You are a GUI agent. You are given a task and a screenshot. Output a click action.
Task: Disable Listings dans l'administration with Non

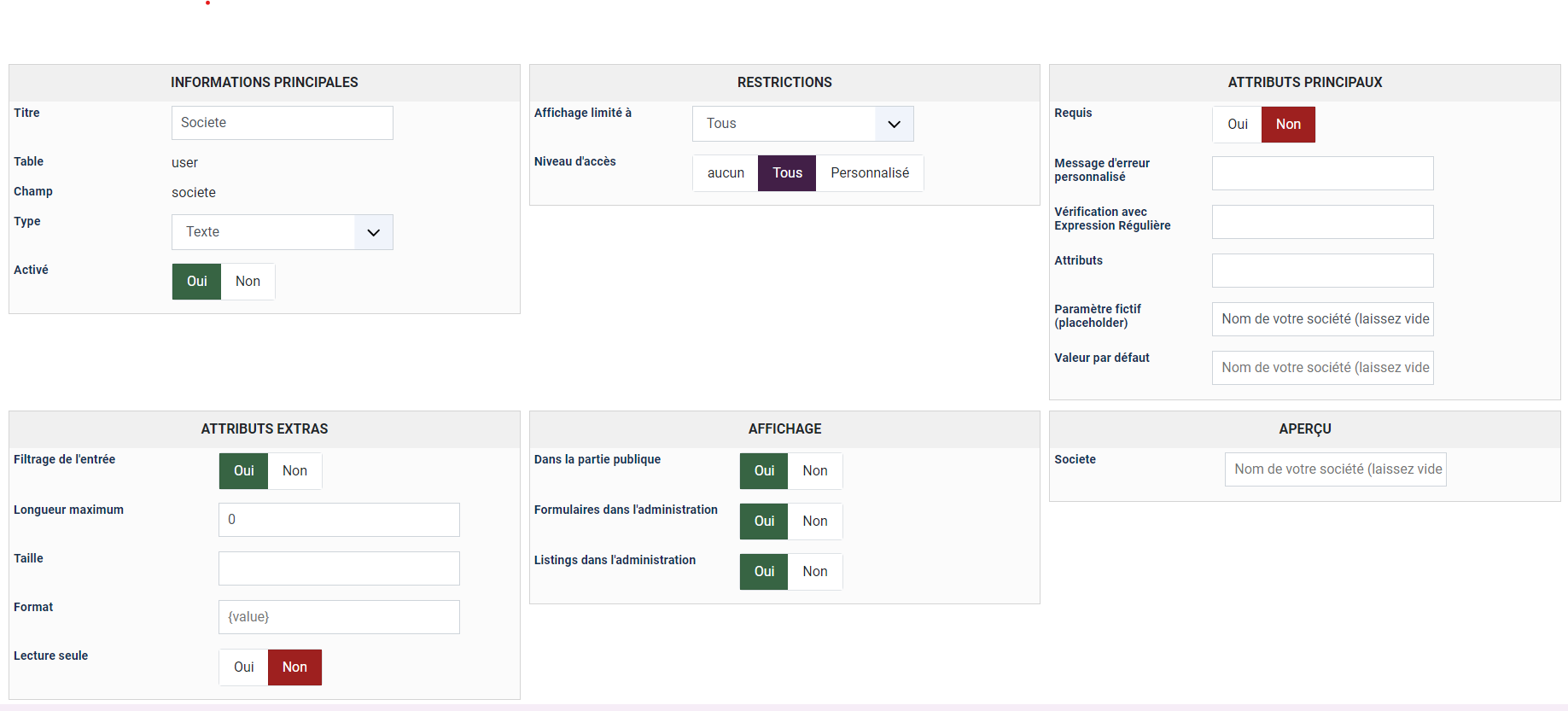coord(815,572)
